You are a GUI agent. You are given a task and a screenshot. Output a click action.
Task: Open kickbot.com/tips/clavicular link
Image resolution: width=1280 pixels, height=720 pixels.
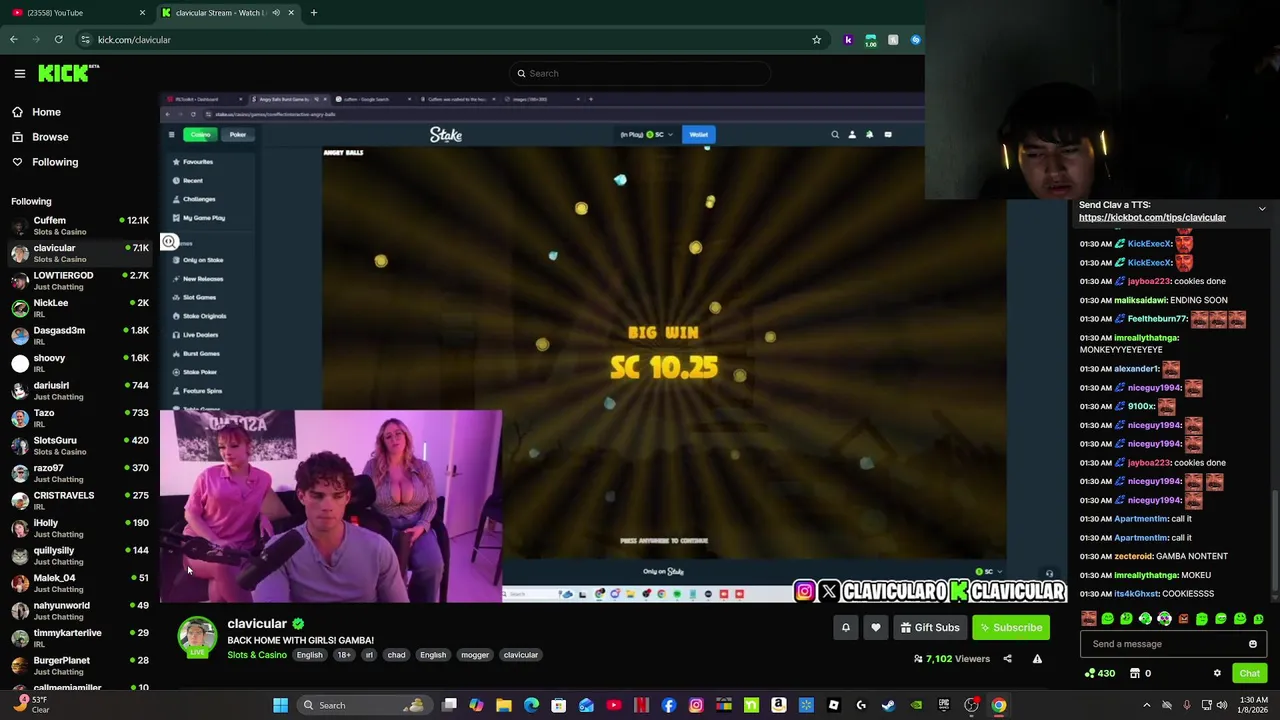pyautogui.click(x=1152, y=217)
